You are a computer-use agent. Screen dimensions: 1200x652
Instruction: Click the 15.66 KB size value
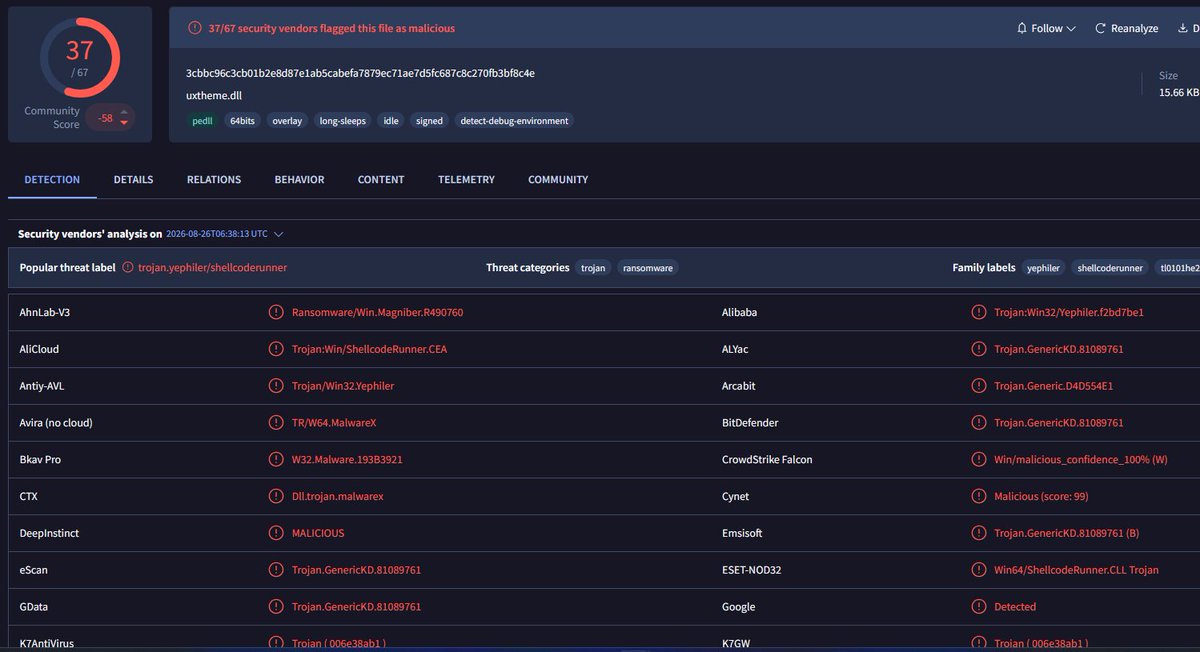click(x=1179, y=92)
